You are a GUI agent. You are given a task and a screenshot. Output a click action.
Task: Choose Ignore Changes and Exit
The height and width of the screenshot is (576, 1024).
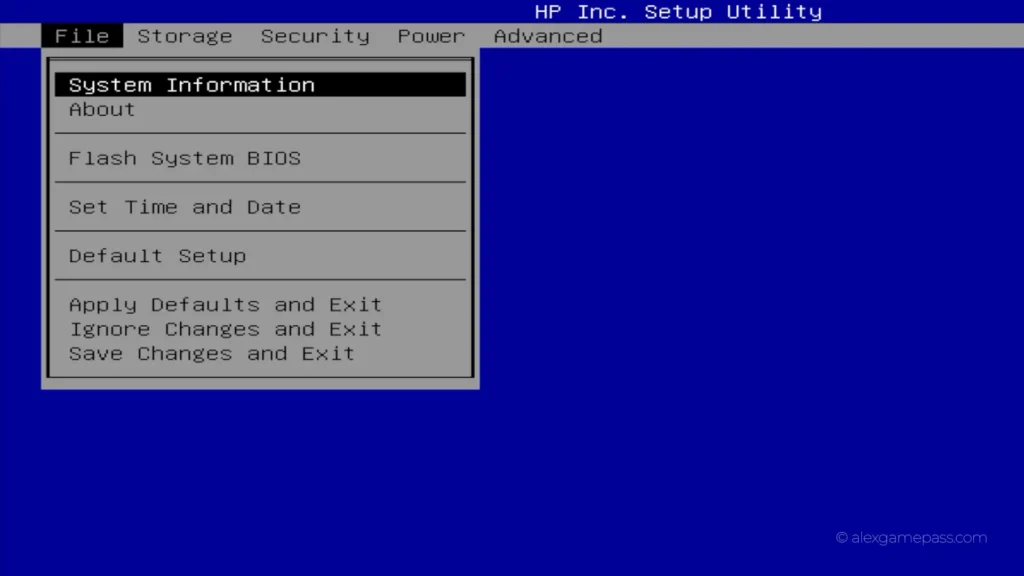225,329
